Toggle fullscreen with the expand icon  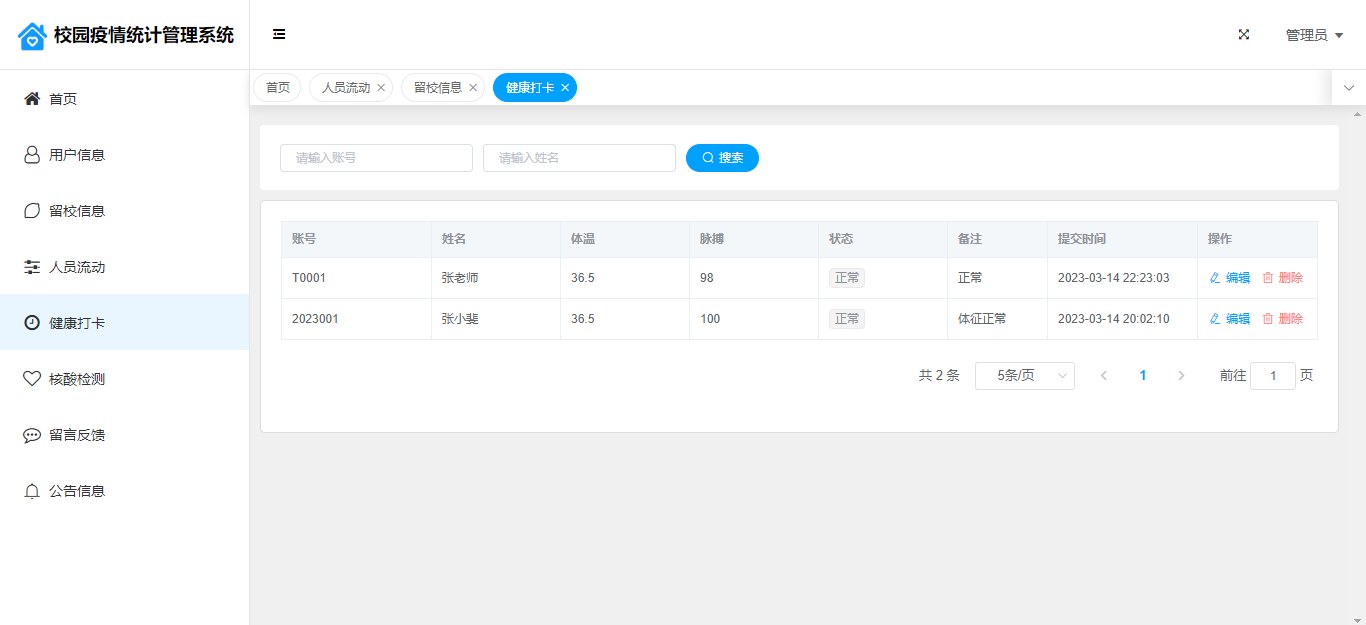[1244, 35]
